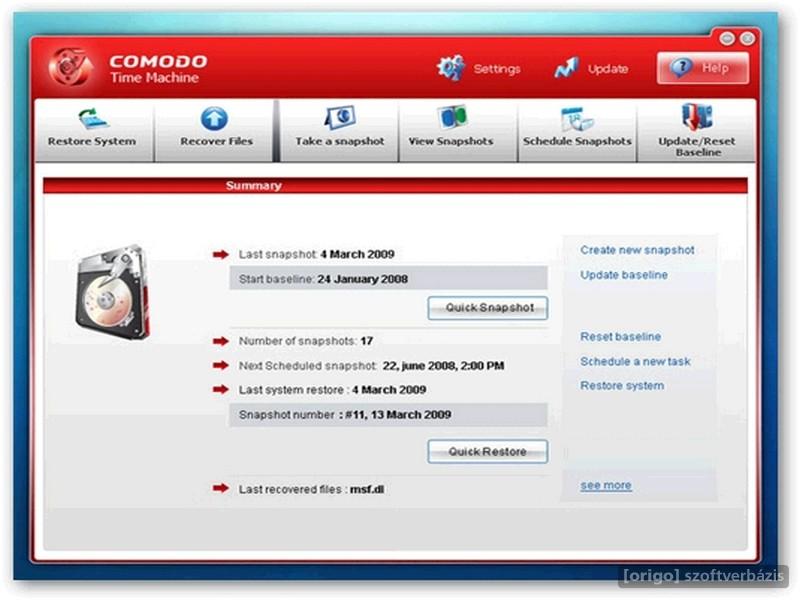Click the hard drive image in Summary
This screenshot has height=600, width=800.
tap(113, 292)
